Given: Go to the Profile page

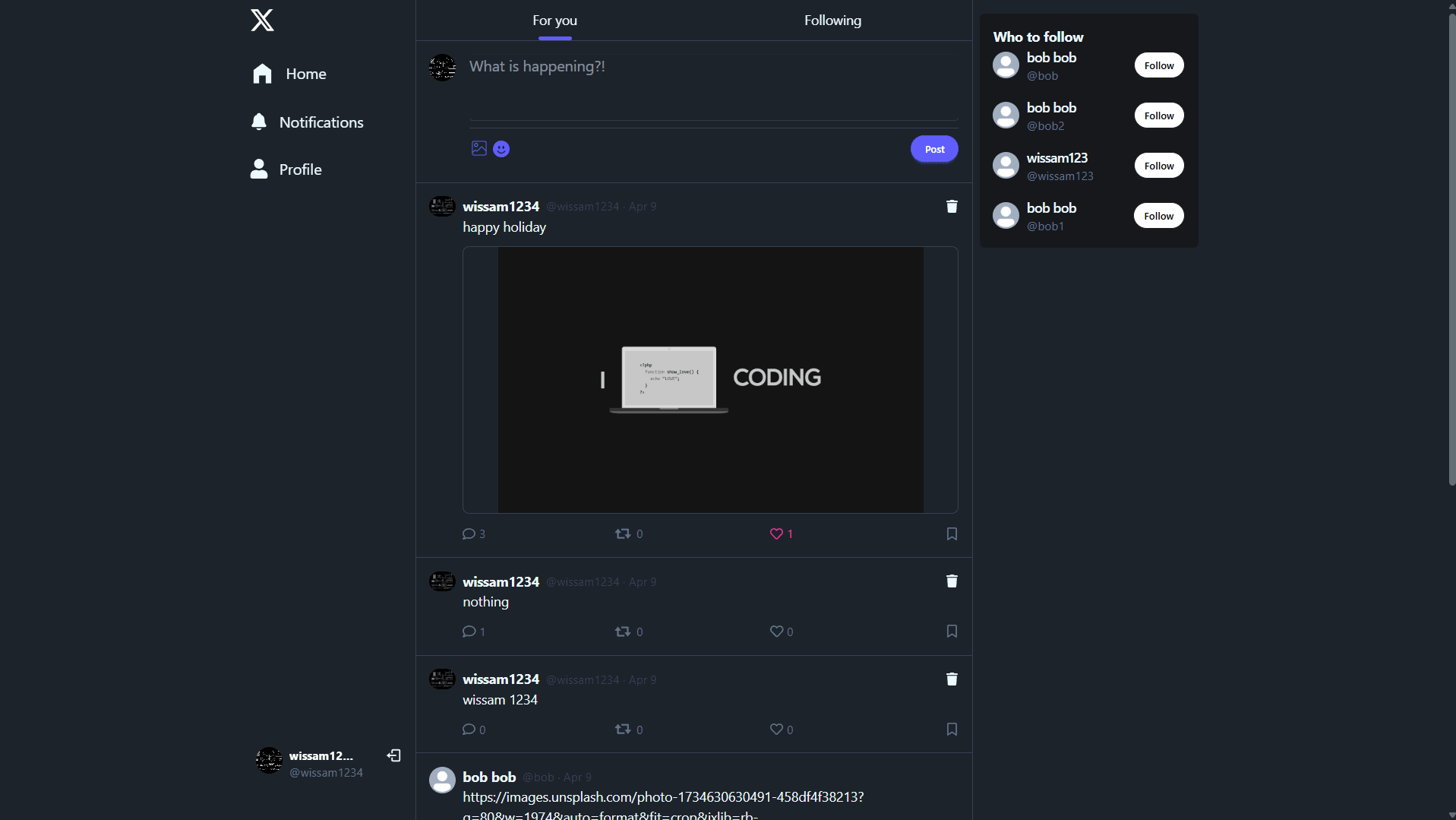Looking at the screenshot, I should pos(286,169).
